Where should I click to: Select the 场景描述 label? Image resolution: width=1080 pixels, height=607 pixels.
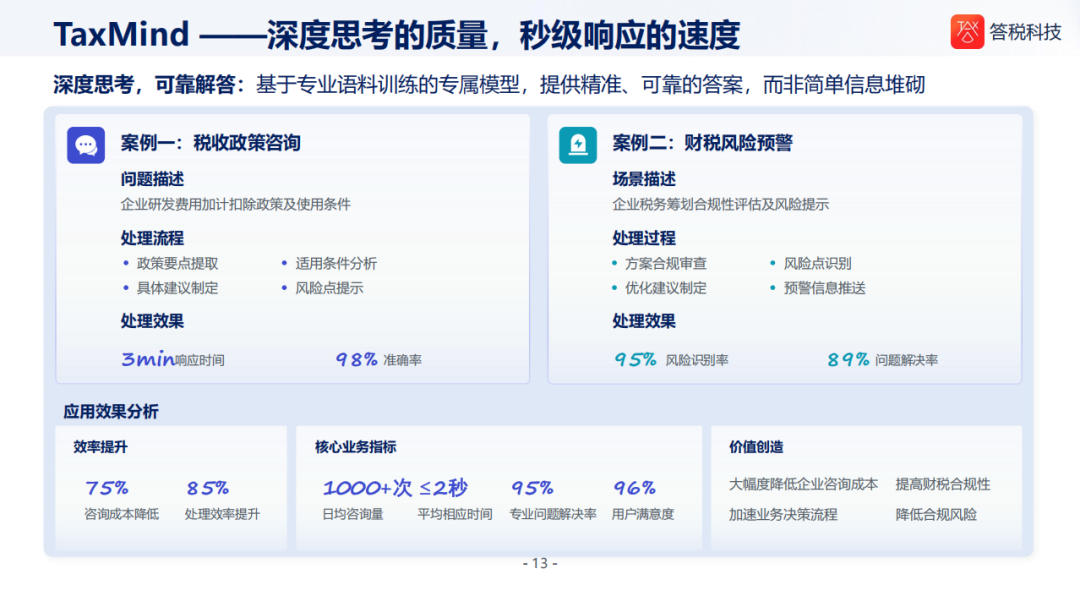[644, 179]
